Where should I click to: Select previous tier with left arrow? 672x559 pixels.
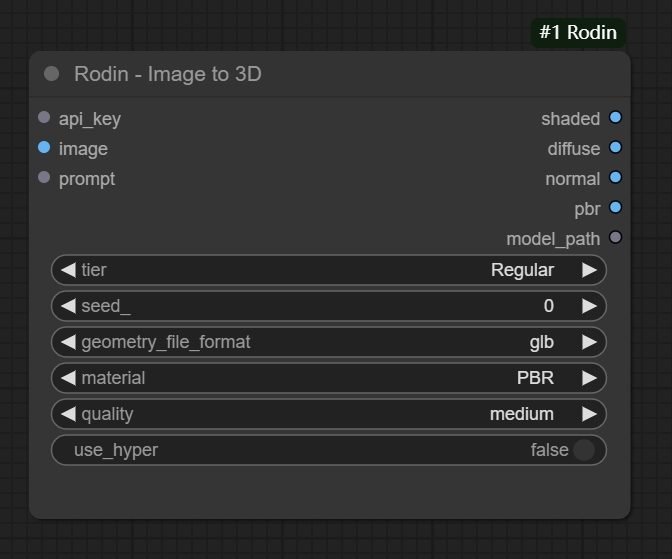point(68,270)
